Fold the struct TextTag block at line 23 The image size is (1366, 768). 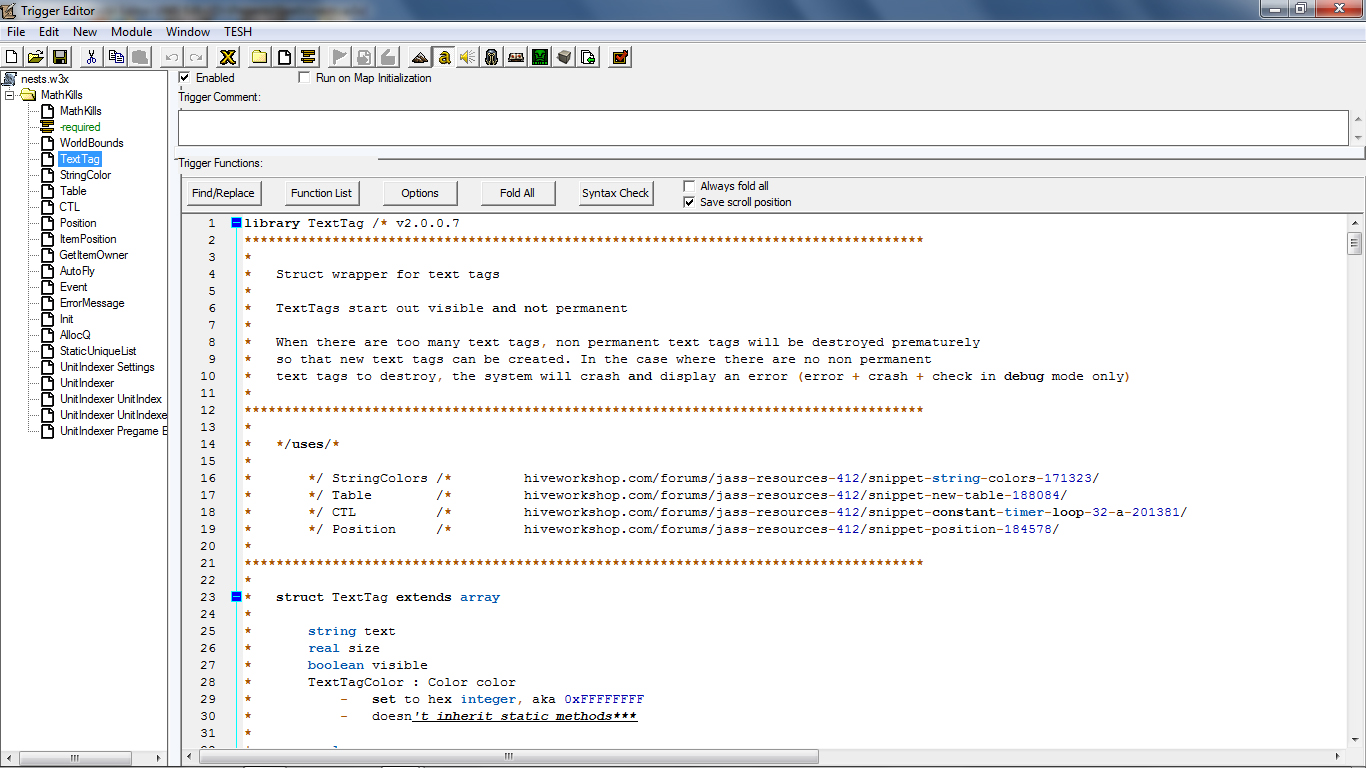236,597
